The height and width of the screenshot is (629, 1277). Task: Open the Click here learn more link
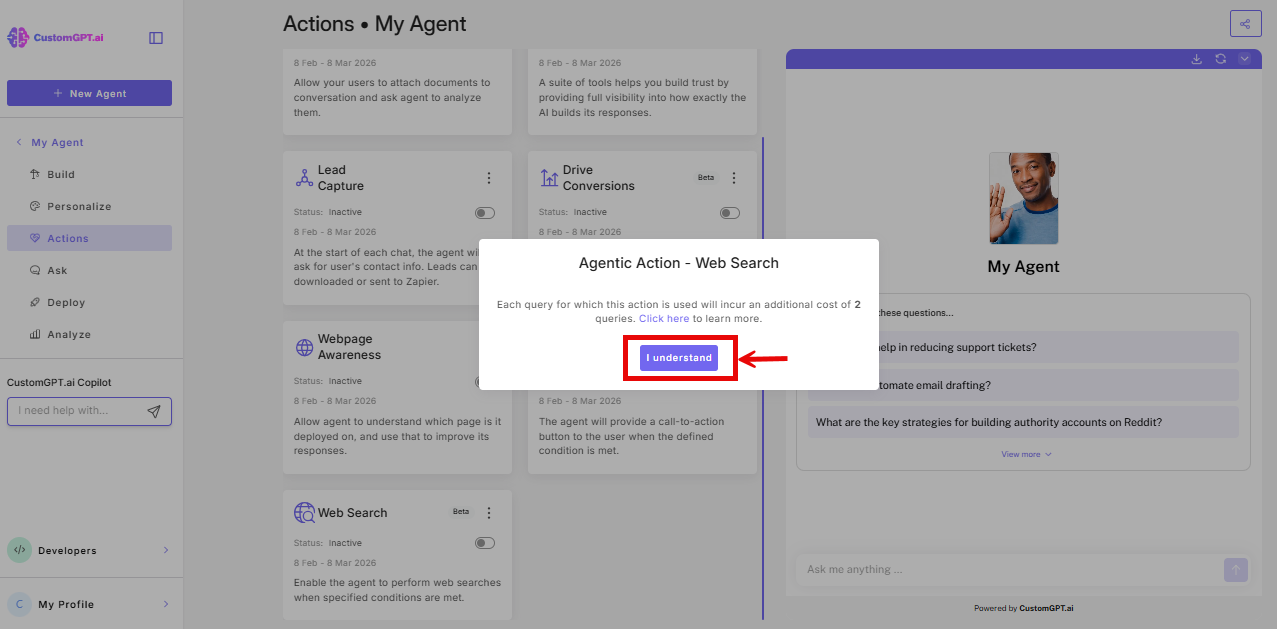point(663,318)
